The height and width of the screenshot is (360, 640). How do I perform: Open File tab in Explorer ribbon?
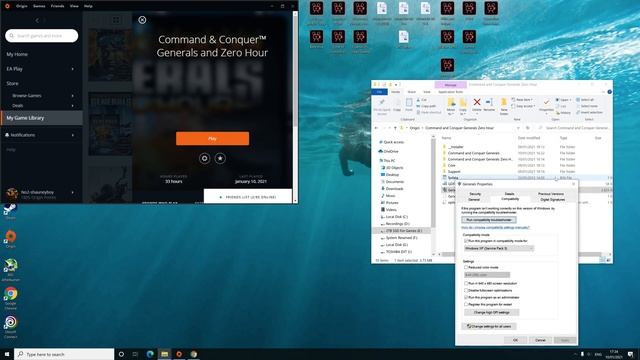coord(379,92)
